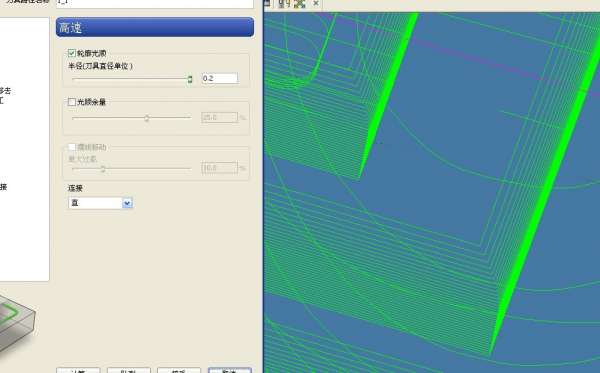The height and width of the screenshot is (373, 600).
Task: Enable the 光顺余量 checkbox
Action: (x=72, y=102)
